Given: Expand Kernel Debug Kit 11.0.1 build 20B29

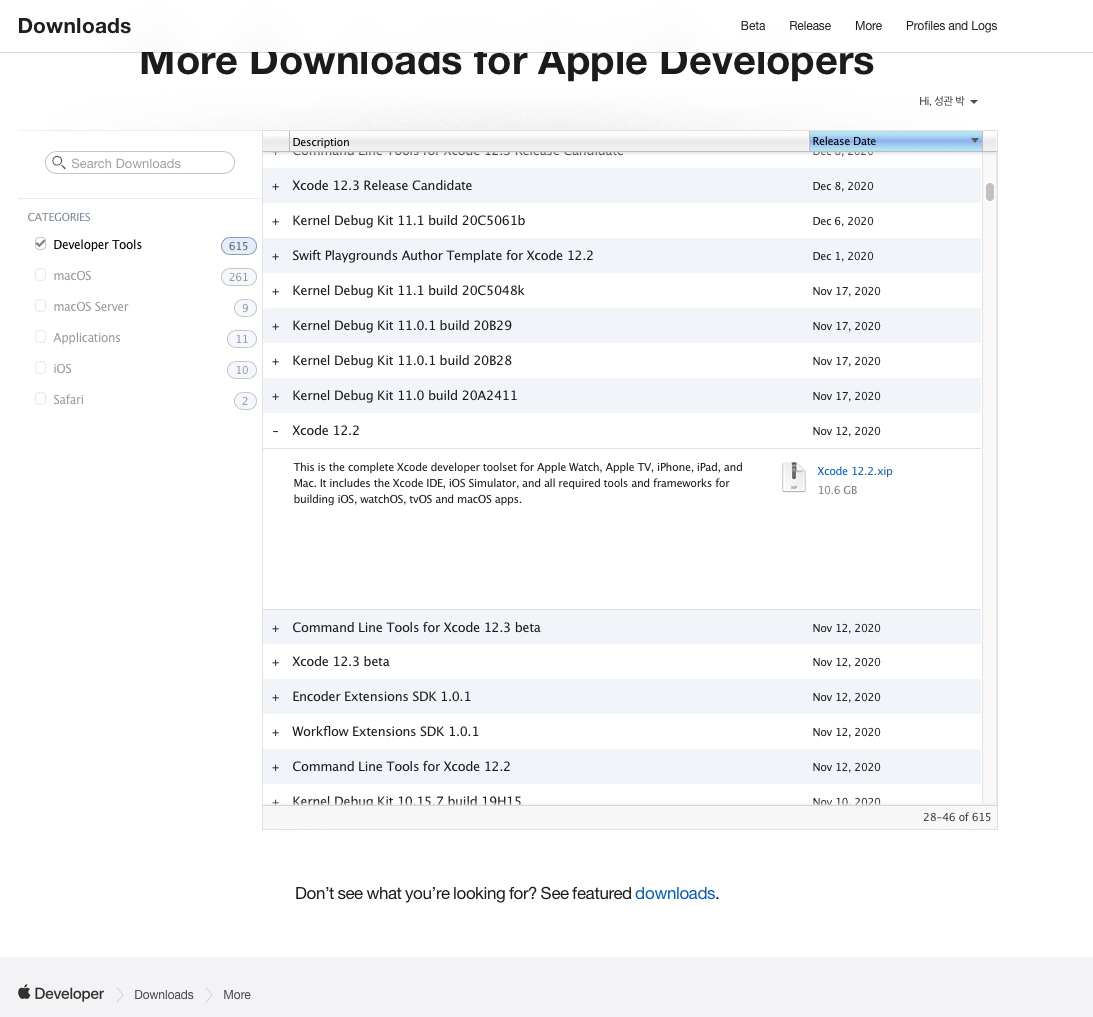Looking at the screenshot, I should [275, 326].
